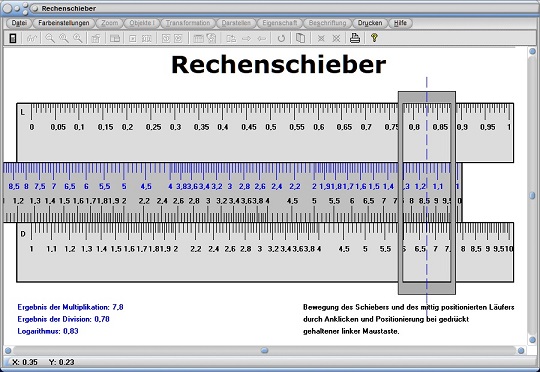The image size is (540, 372).
Task: Click the swap arrows icon before right arrow
Action: 231,38
